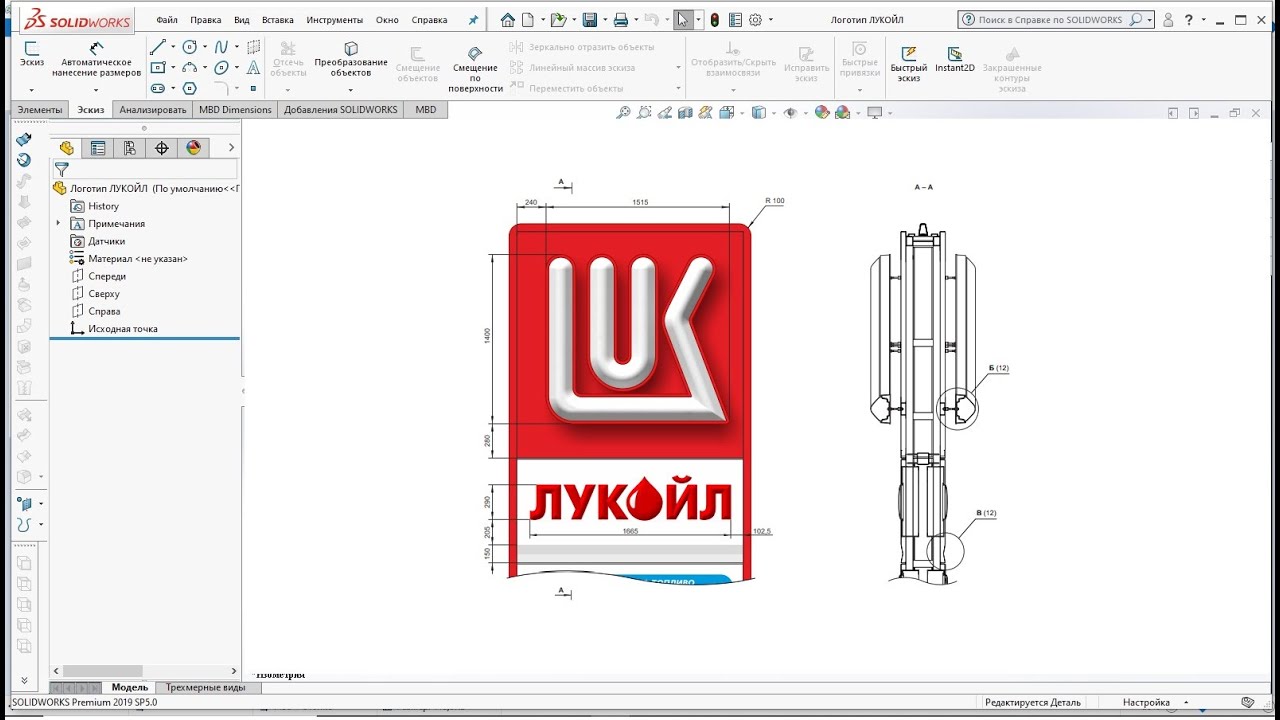Select the sketch Text tool
The image size is (1280, 720).
point(253,68)
